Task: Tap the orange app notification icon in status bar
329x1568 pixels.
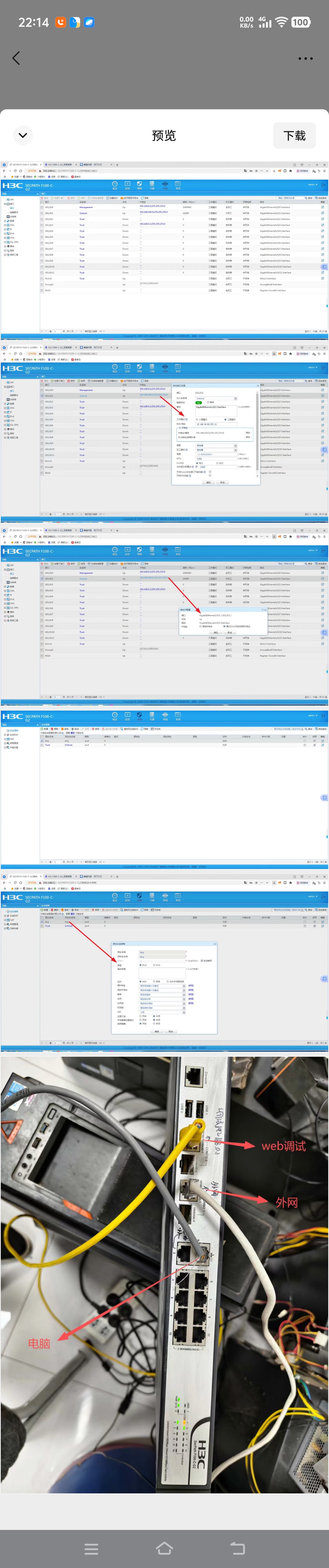Action: coord(61,22)
